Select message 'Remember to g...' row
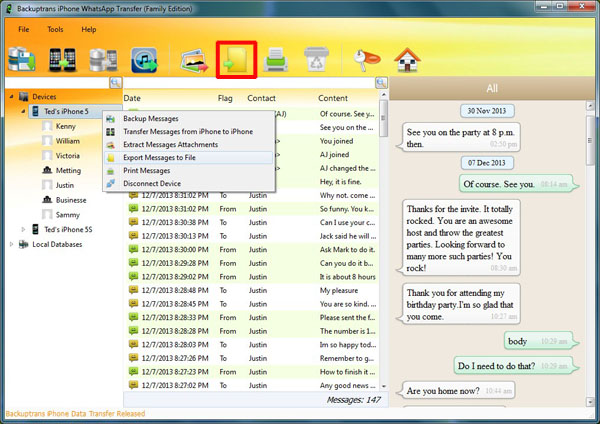The image size is (600, 424). tap(252, 358)
